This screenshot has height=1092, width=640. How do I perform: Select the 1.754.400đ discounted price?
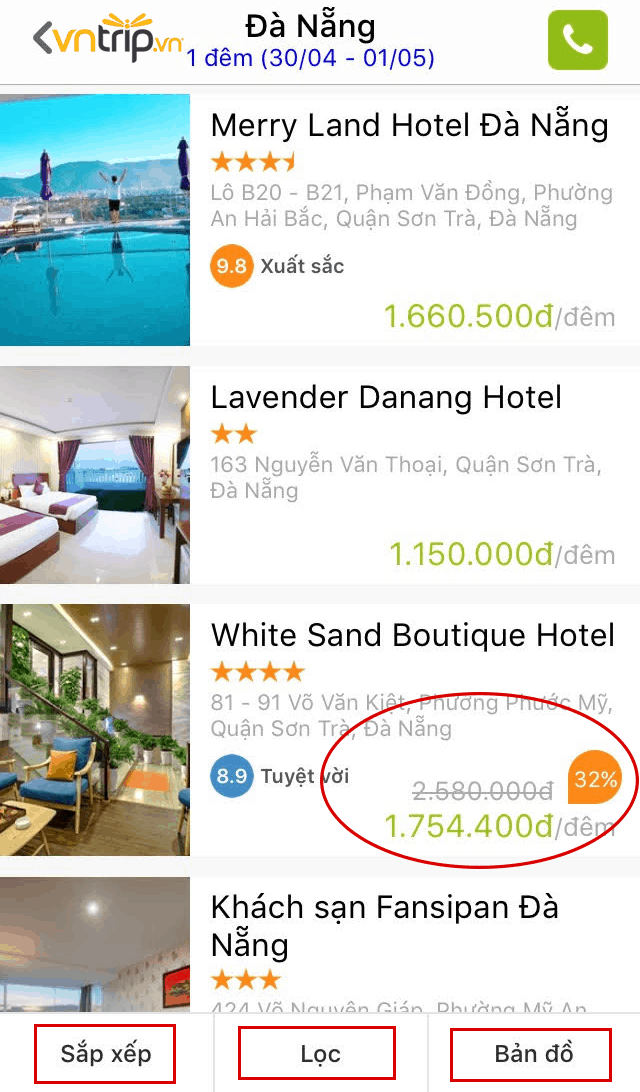pos(469,826)
